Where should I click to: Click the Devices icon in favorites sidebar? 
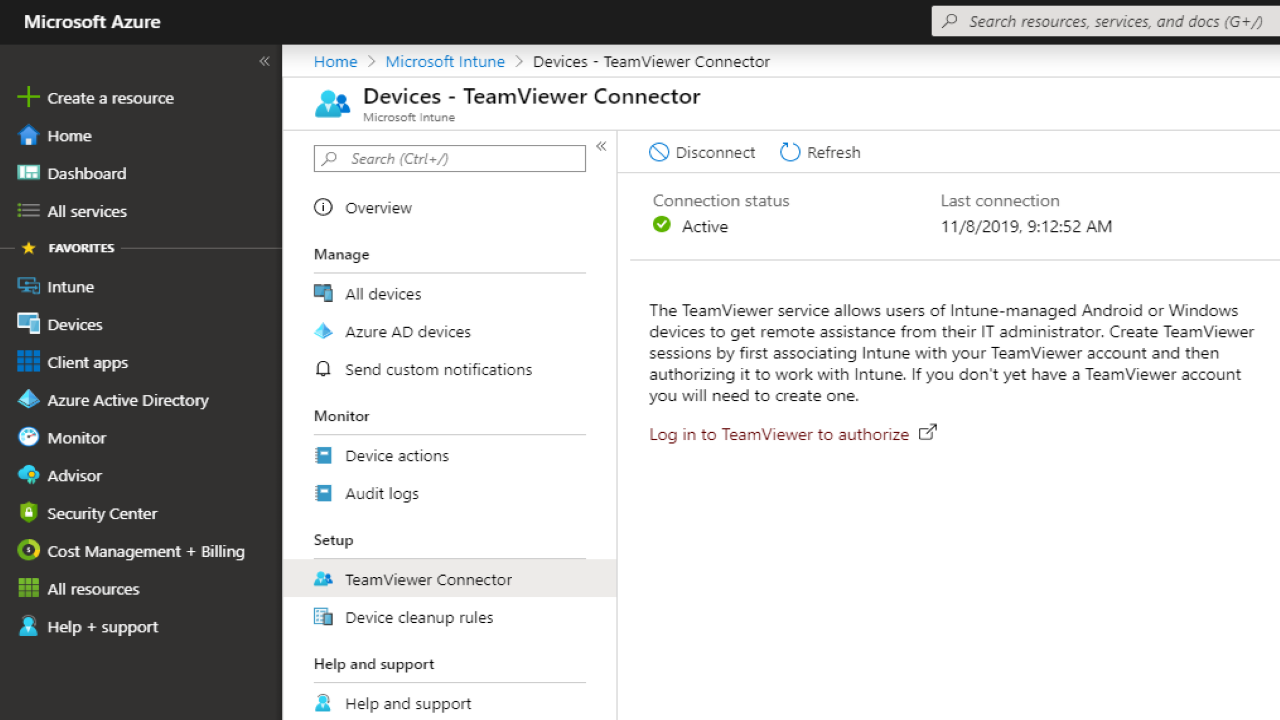pos(28,324)
